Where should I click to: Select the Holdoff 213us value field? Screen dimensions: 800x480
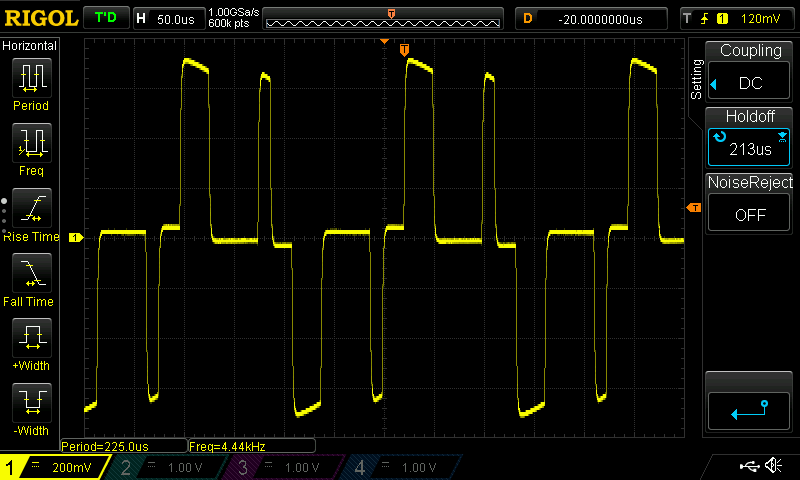coord(749,147)
